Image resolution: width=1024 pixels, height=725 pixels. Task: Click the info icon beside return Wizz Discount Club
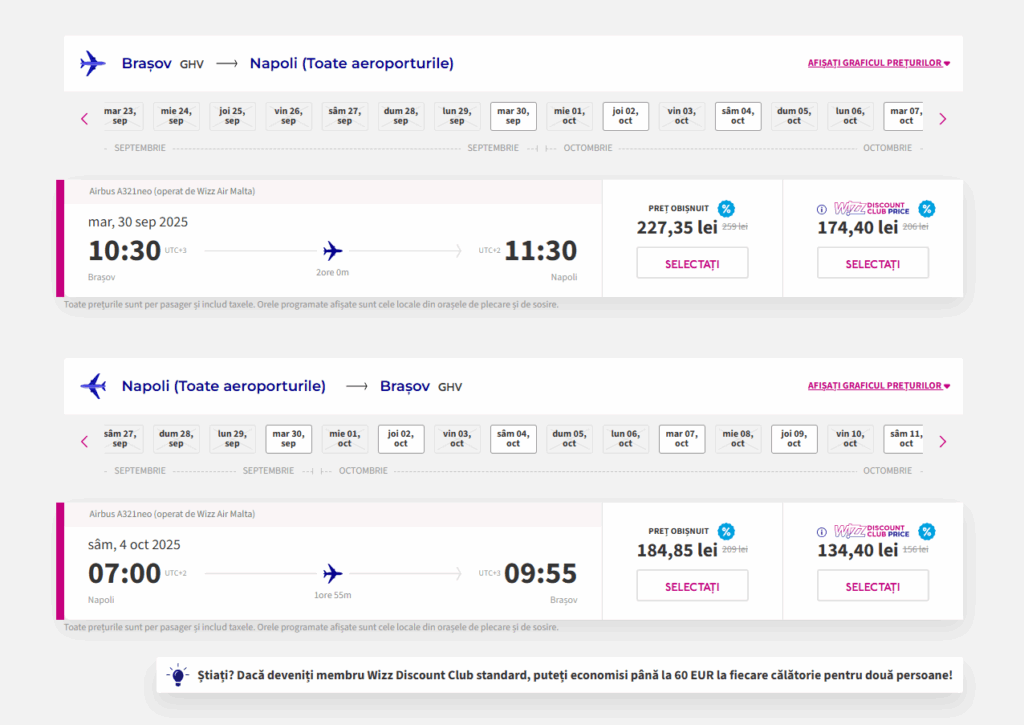[x=822, y=532]
